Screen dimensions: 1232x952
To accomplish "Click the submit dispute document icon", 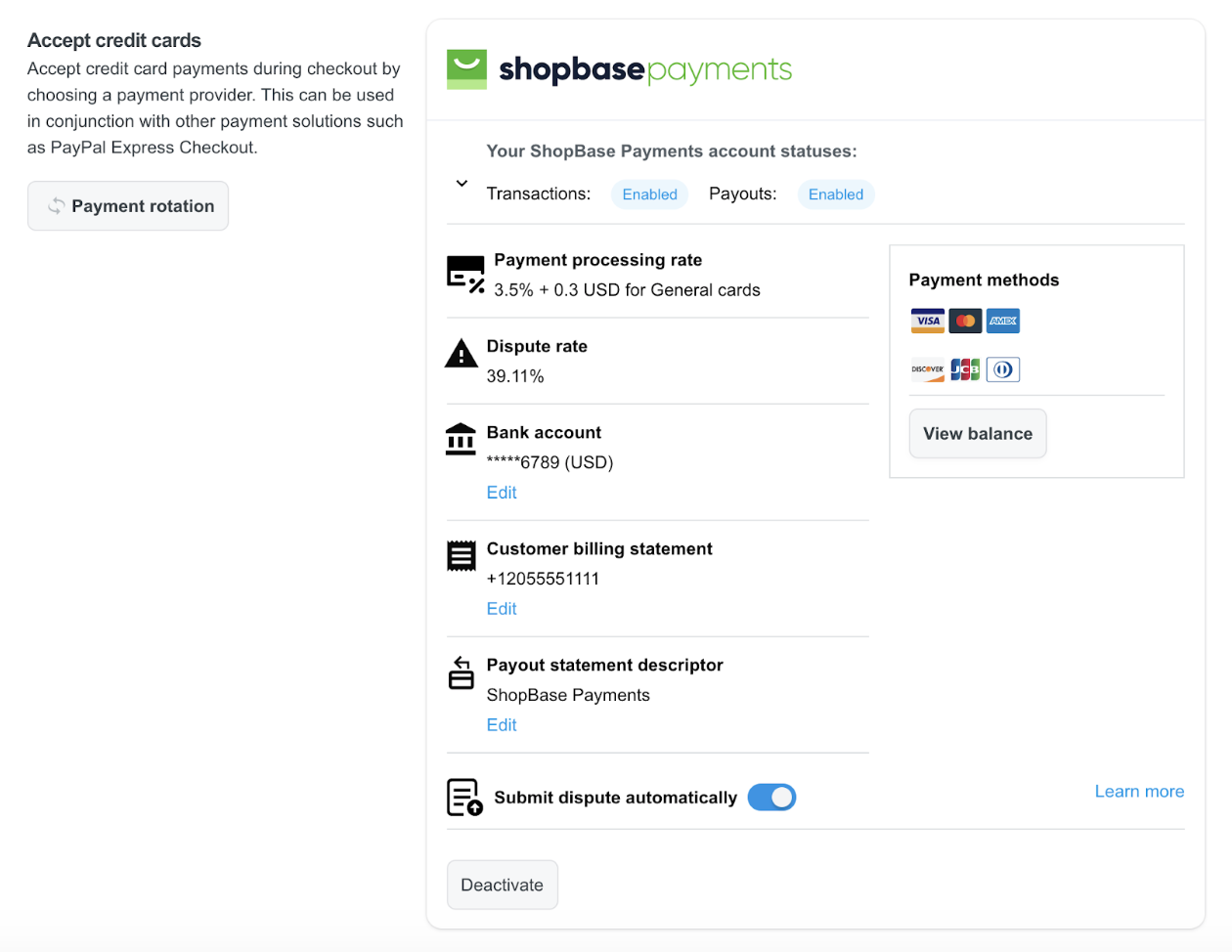I will pyautogui.click(x=464, y=797).
